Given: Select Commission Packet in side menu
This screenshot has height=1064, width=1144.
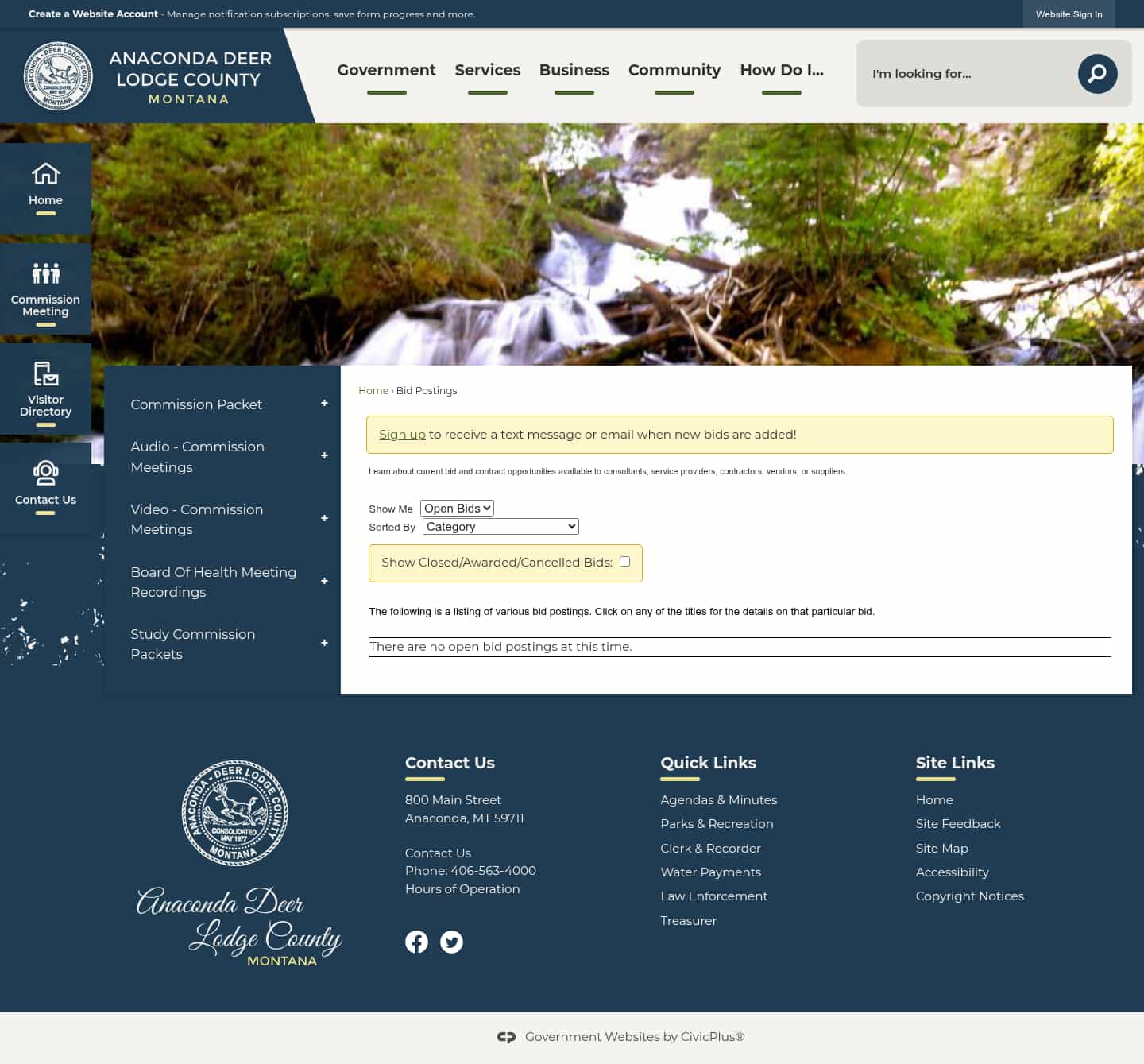Looking at the screenshot, I should click(x=196, y=404).
